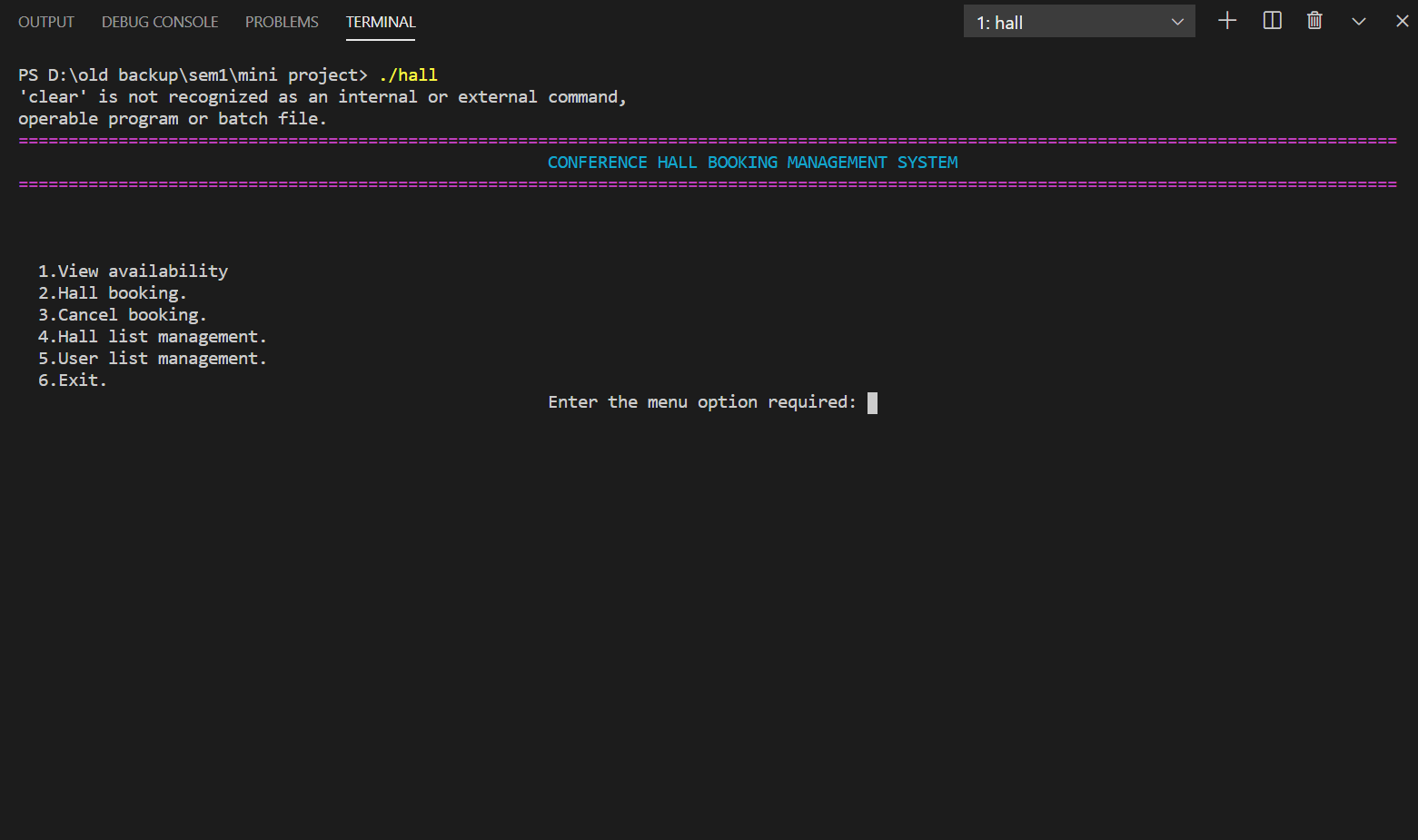This screenshot has height=840, width=1418.
Task: Kill the terminal with the trash icon
Action: (1314, 21)
